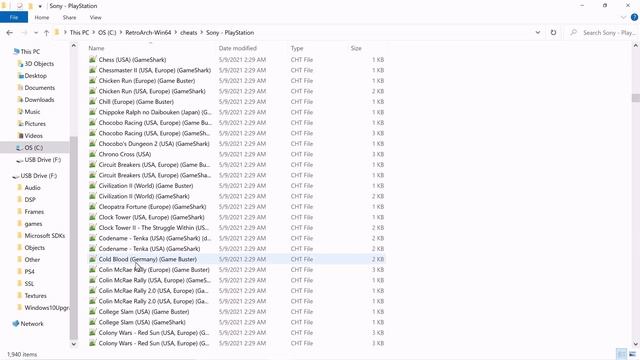This screenshot has height=360, width=640.
Task: Refresh the current folder view
Action: 553,33
